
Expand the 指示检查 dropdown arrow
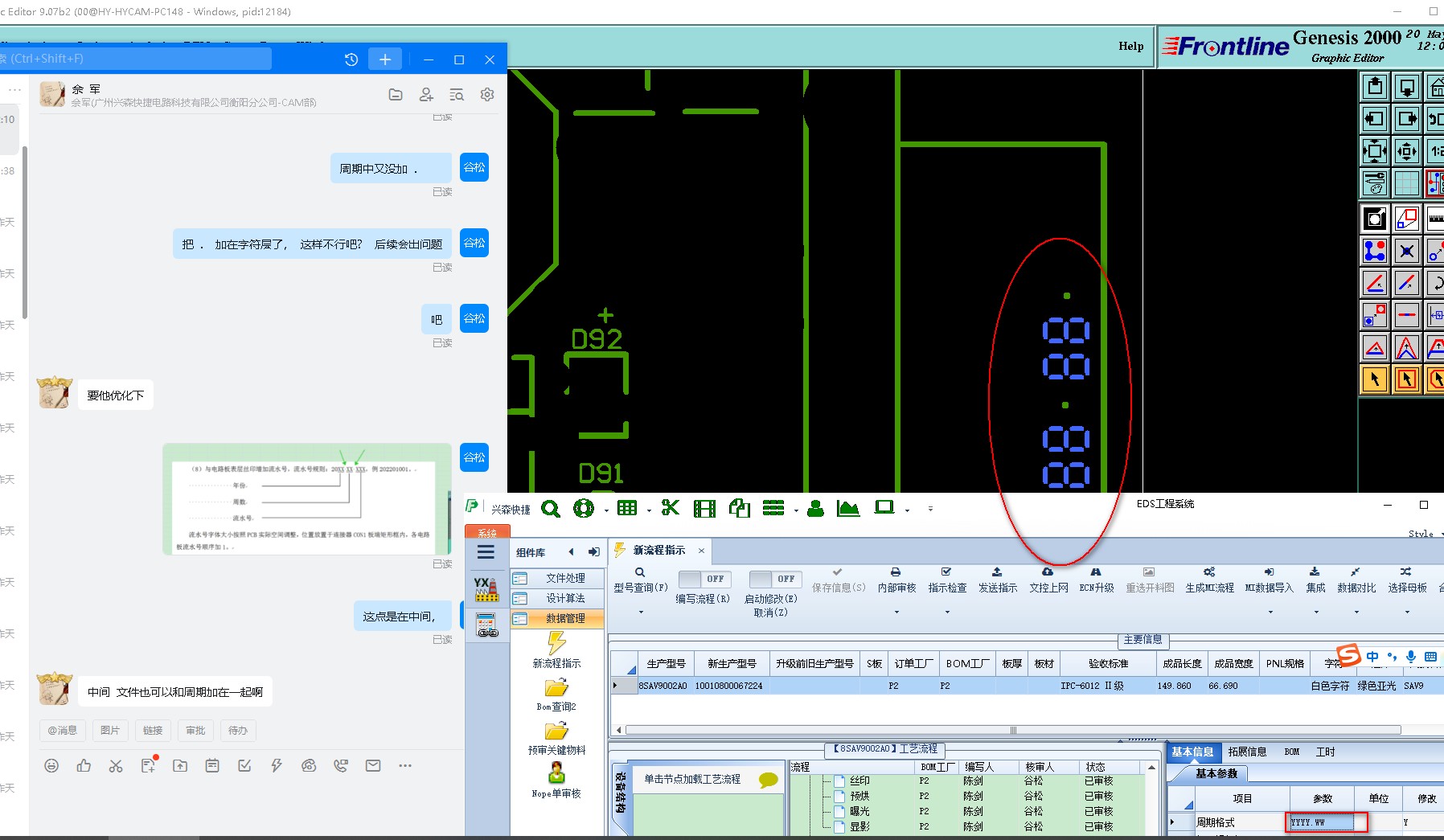point(947,613)
